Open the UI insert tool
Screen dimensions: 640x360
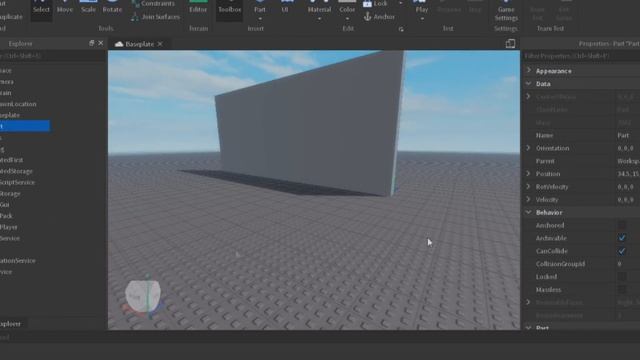pyautogui.click(x=285, y=7)
